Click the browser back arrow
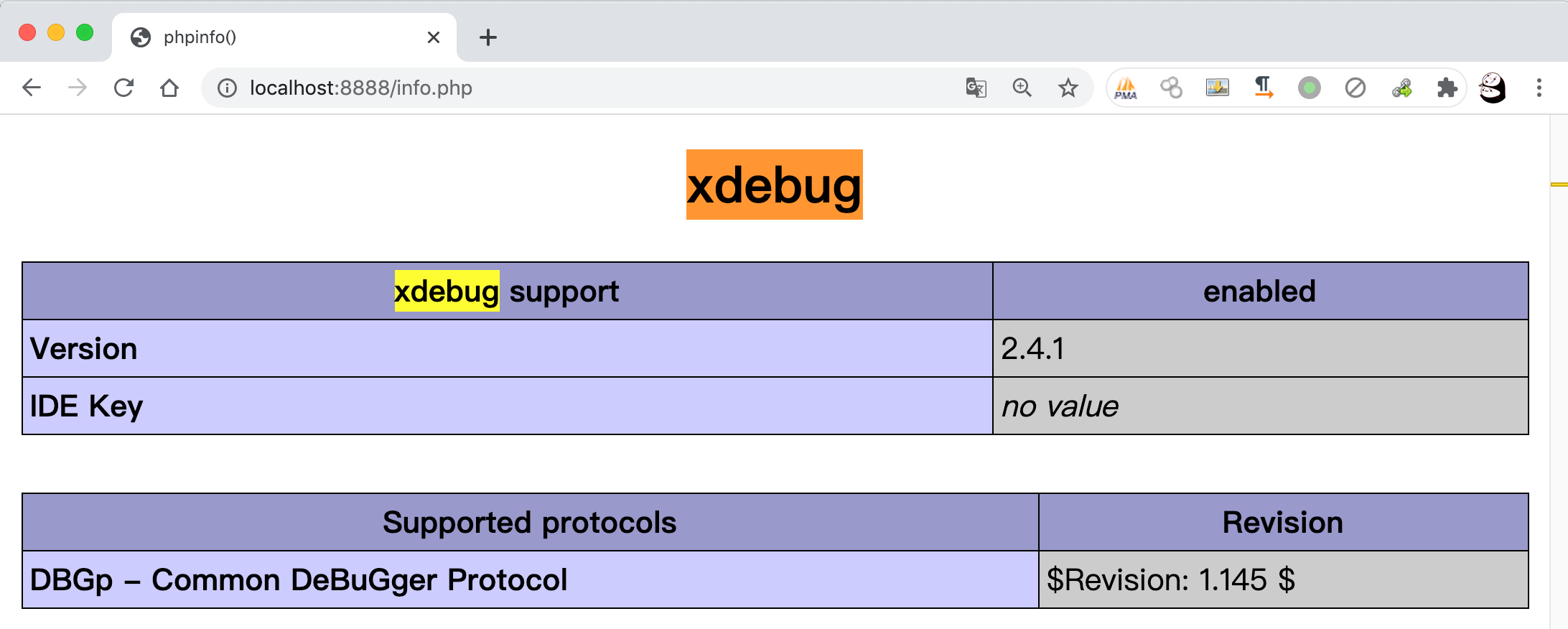 coord(32,88)
